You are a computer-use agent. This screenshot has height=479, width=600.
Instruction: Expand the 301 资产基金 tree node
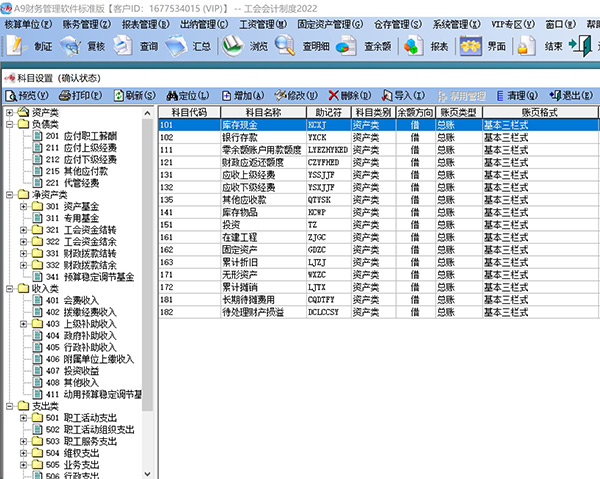click(24, 206)
